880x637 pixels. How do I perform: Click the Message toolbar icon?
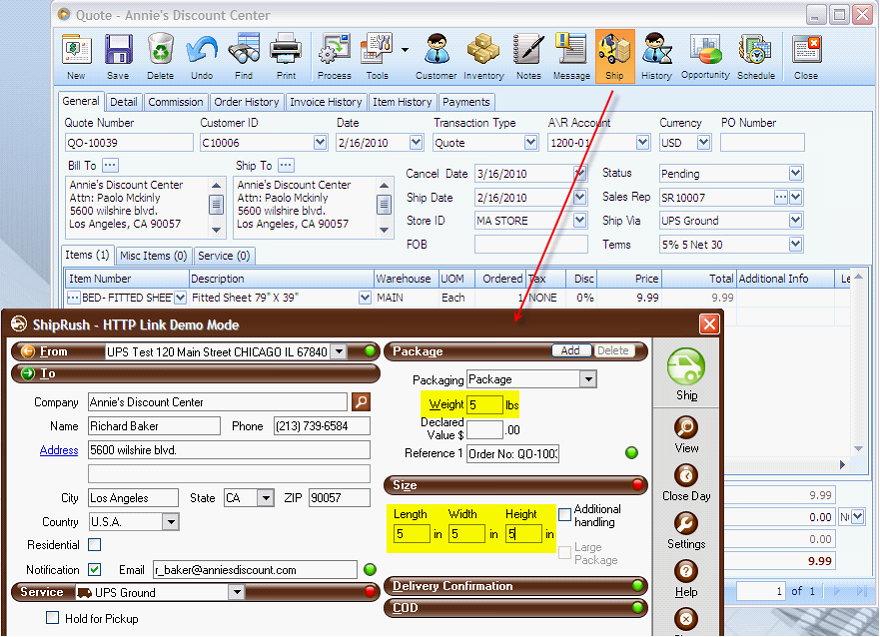click(571, 56)
